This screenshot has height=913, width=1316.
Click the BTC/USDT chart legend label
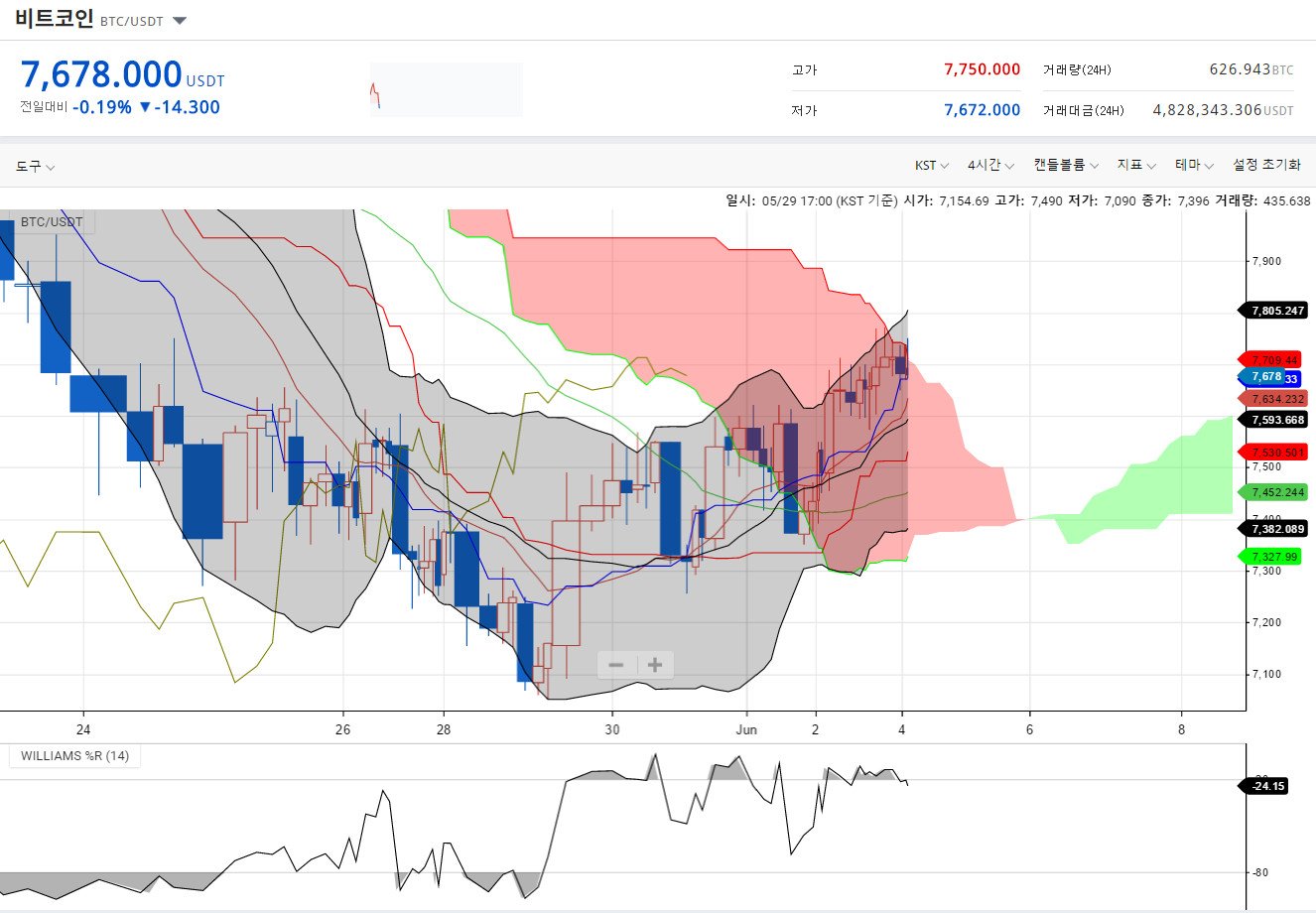(x=52, y=222)
